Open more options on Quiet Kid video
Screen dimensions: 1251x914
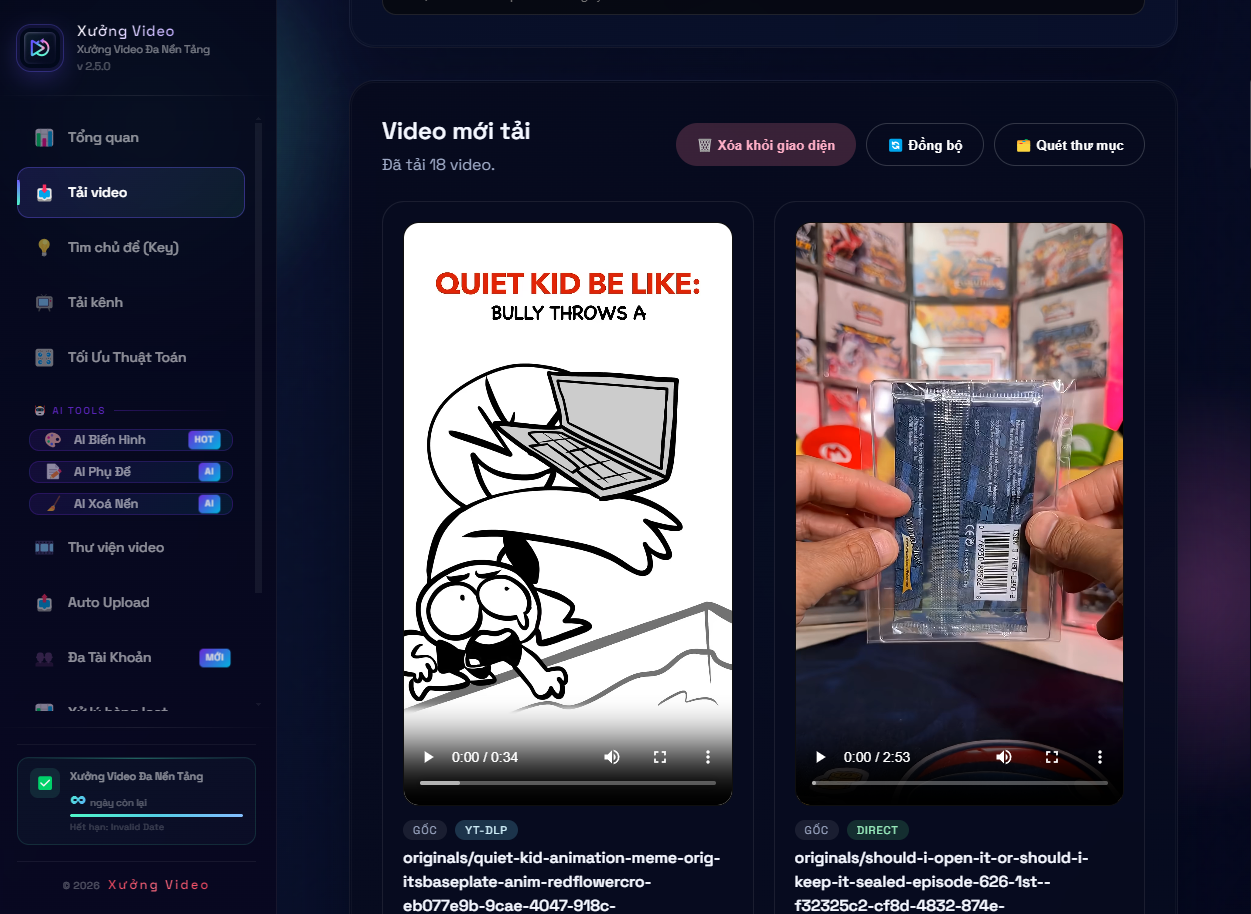[708, 757]
